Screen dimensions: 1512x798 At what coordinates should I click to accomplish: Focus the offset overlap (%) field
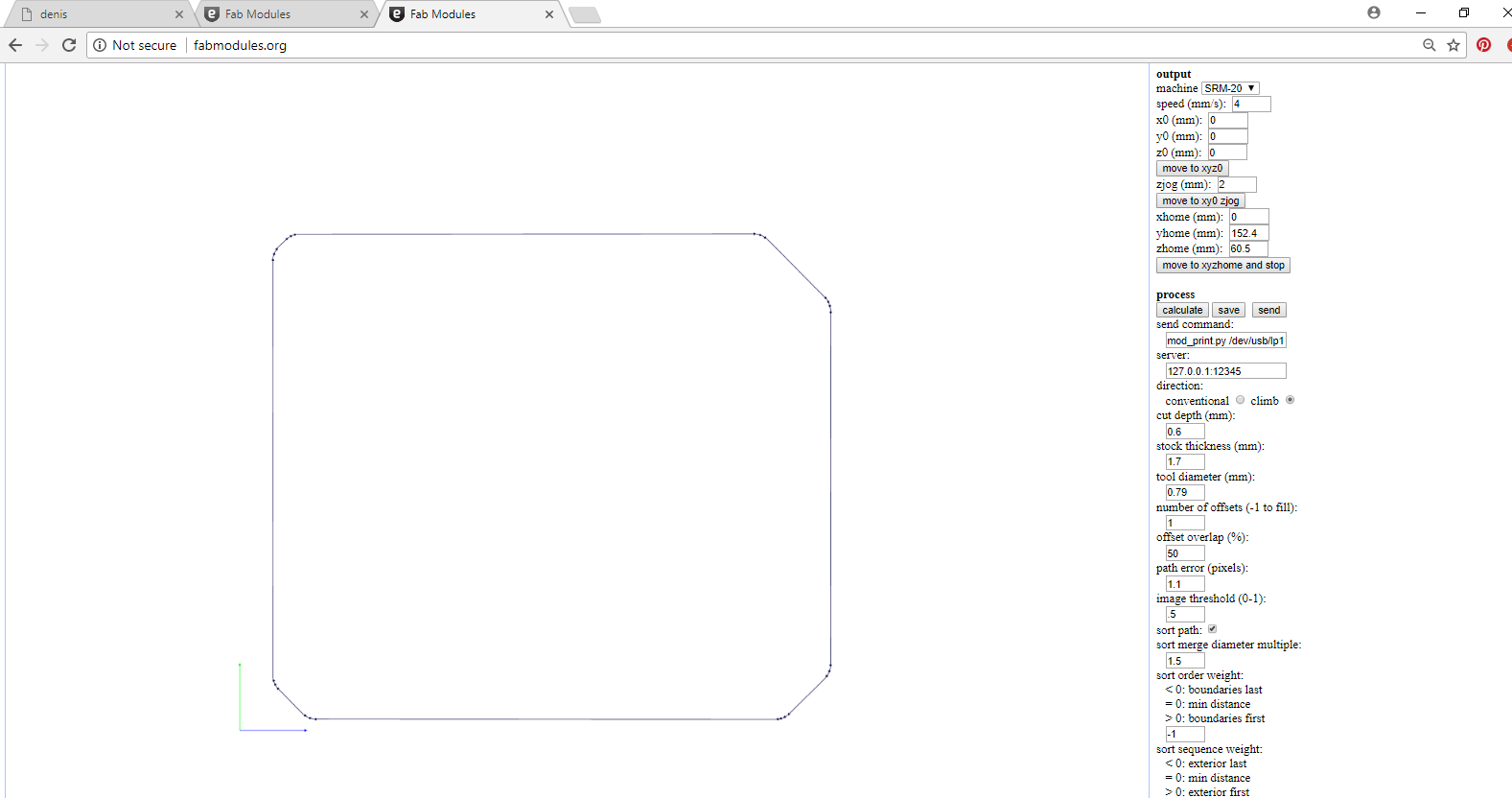point(1185,553)
